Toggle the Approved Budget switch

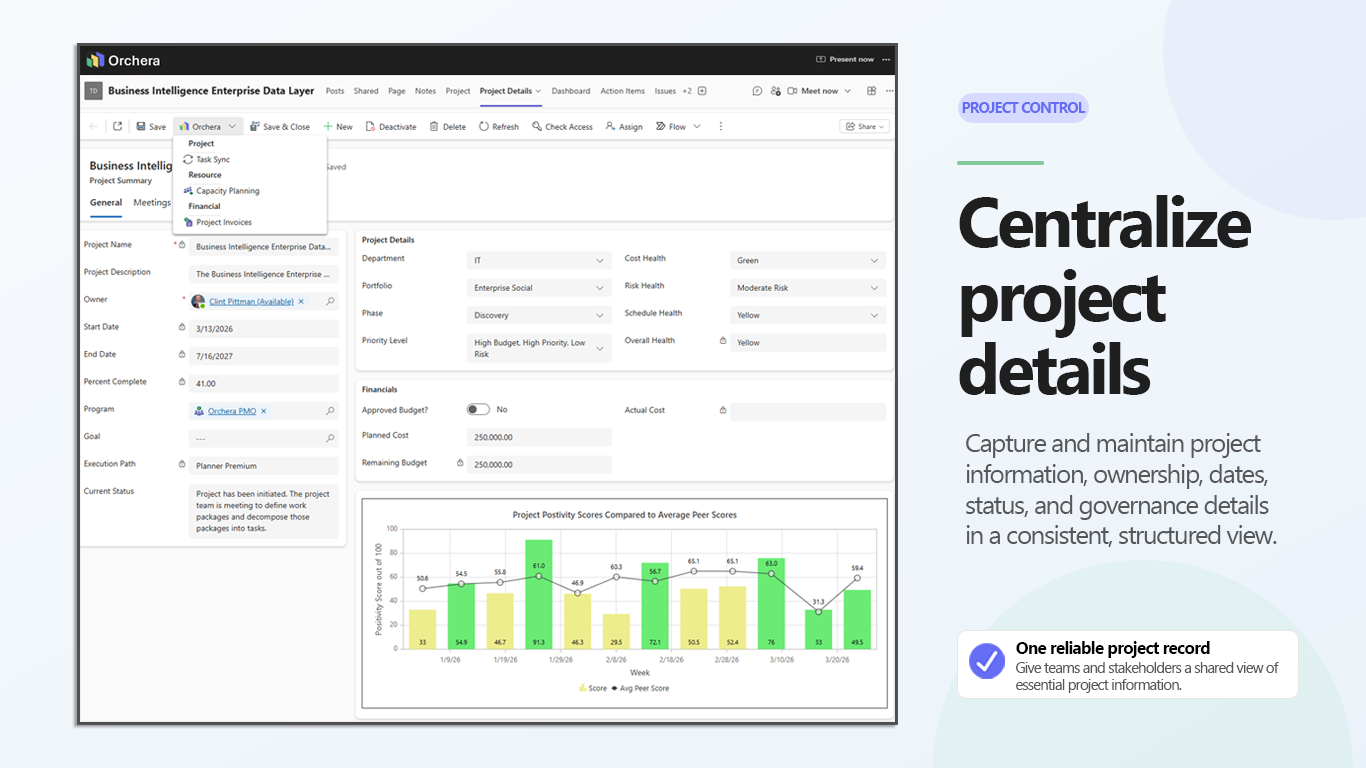pos(478,410)
